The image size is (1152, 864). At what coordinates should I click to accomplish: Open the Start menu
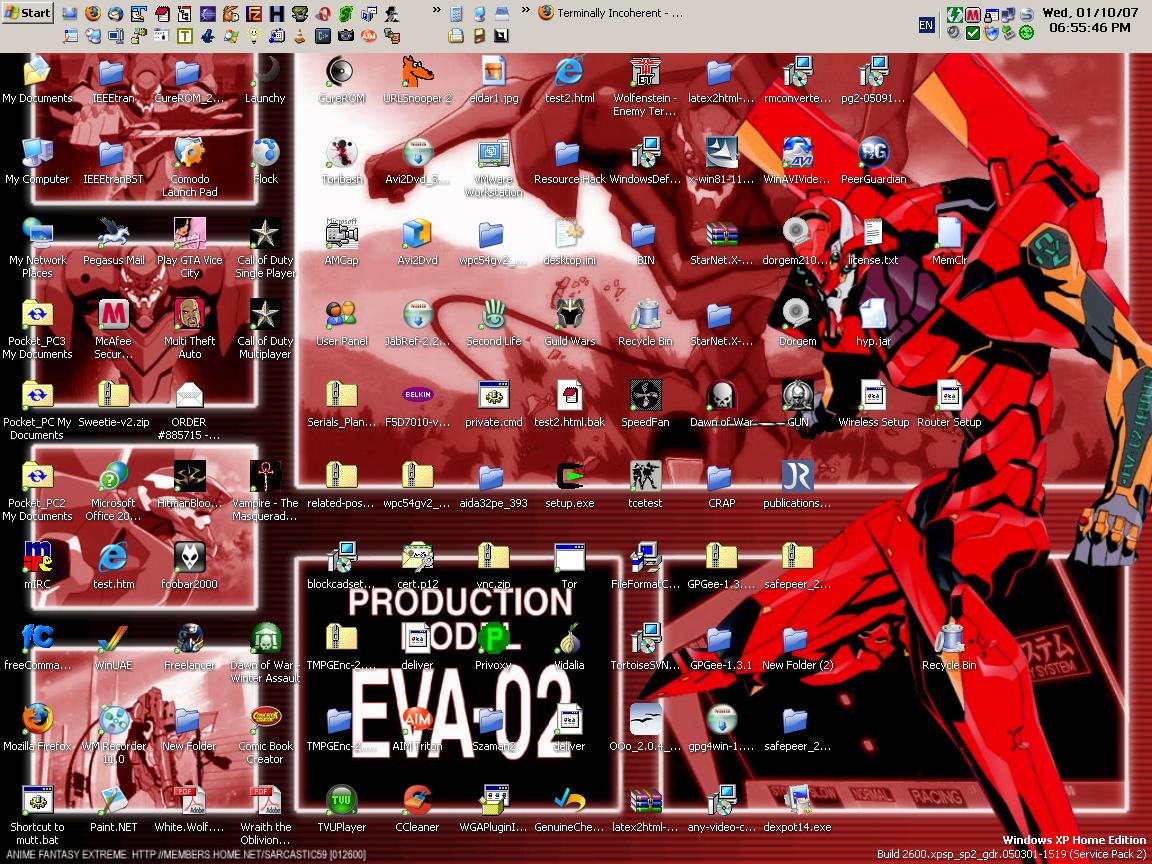click(28, 13)
